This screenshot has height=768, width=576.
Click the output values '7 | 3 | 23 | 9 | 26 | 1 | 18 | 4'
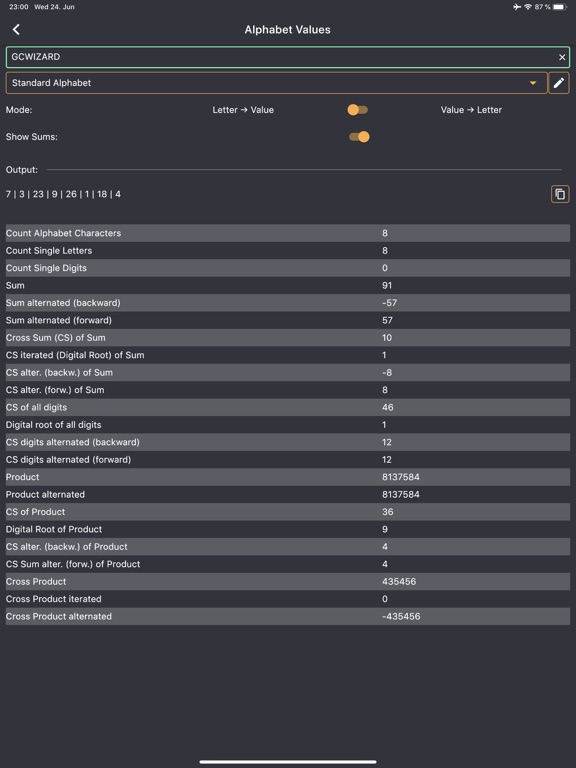tap(63, 194)
